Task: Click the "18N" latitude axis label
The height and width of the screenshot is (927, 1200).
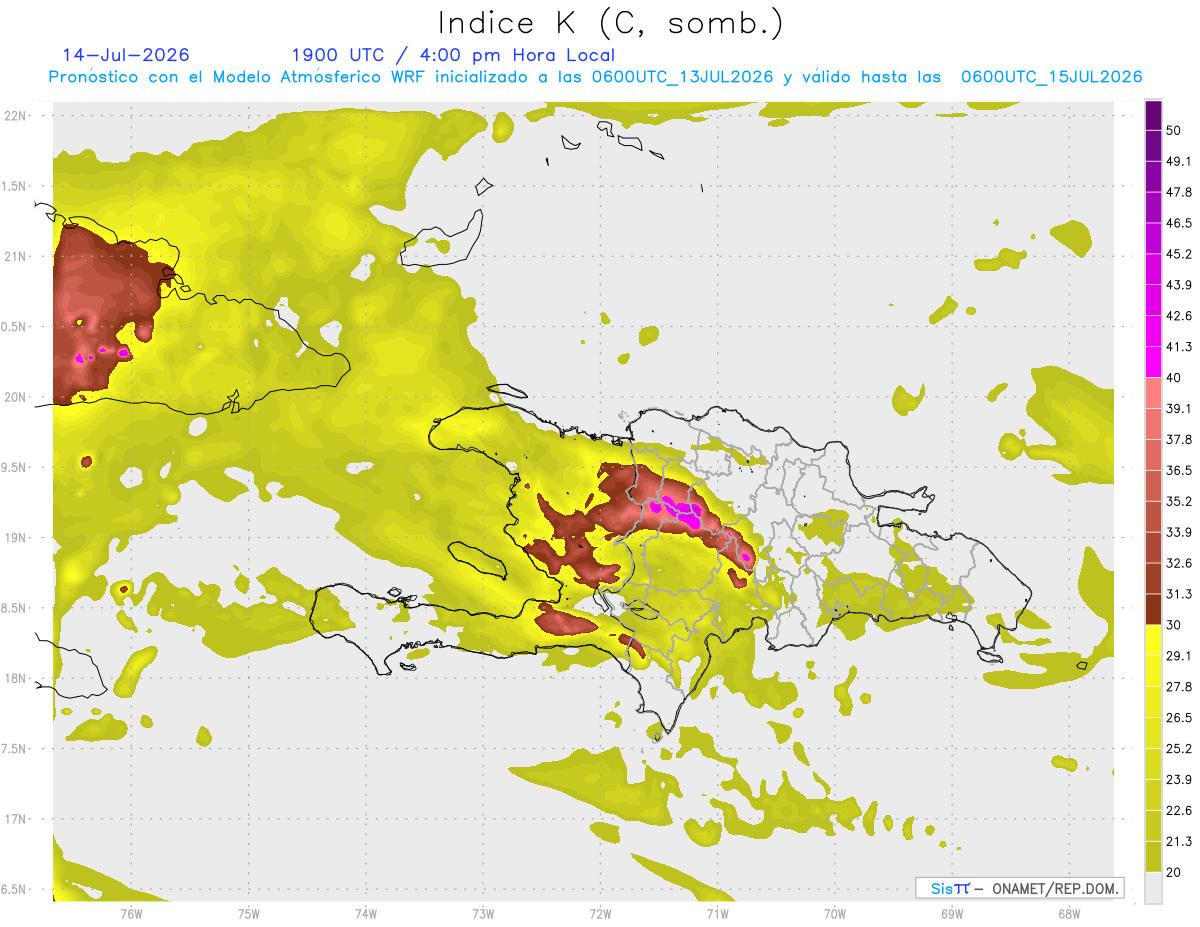Action: point(15,679)
